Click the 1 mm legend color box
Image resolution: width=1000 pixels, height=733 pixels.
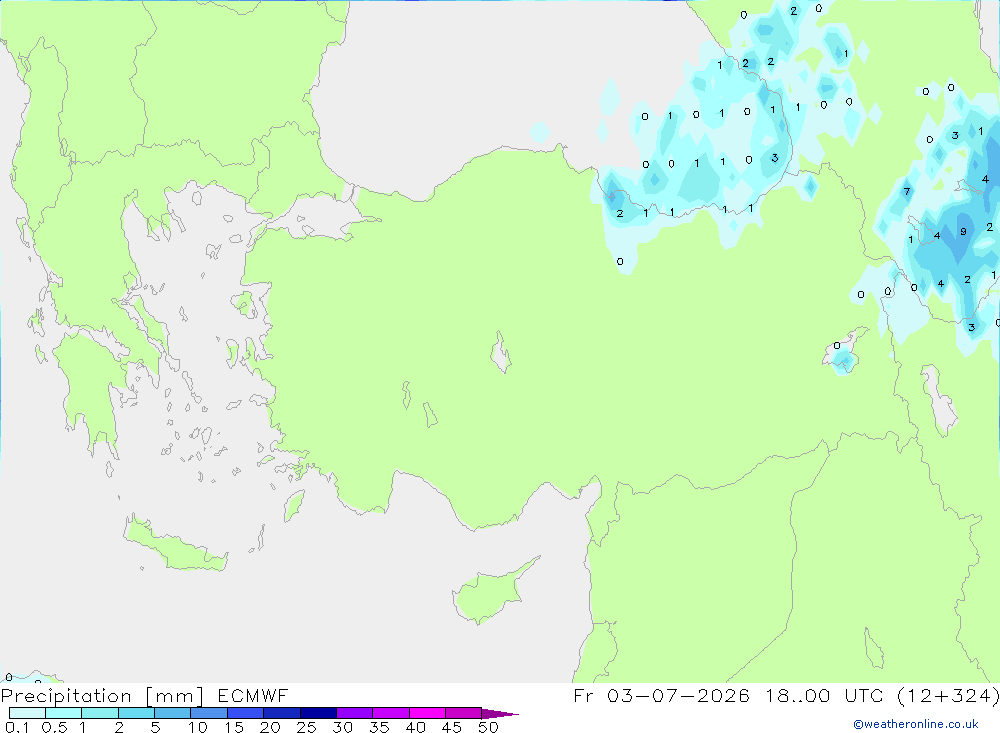tap(100, 713)
